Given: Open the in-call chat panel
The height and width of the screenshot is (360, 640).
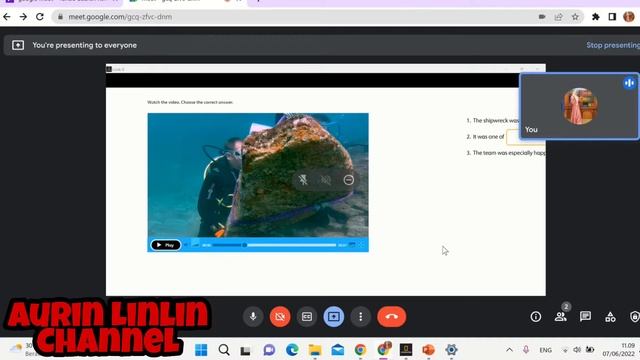Looking at the screenshot, I should (585, 316).
